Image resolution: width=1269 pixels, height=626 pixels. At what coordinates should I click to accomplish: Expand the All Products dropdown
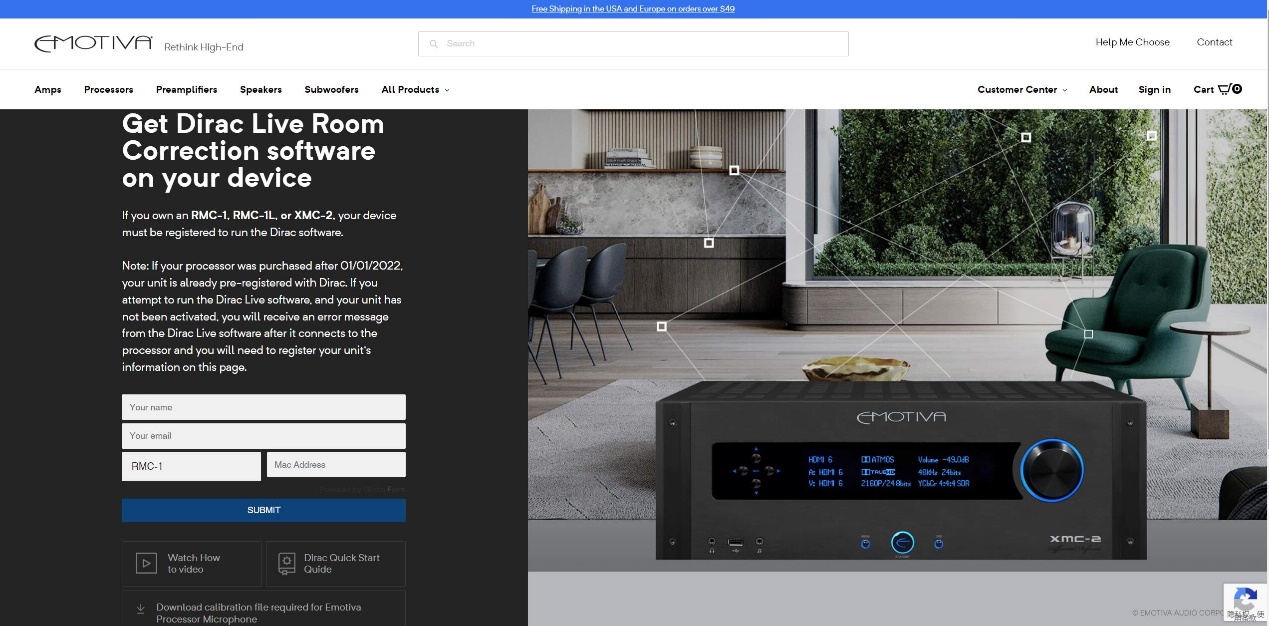415,90
